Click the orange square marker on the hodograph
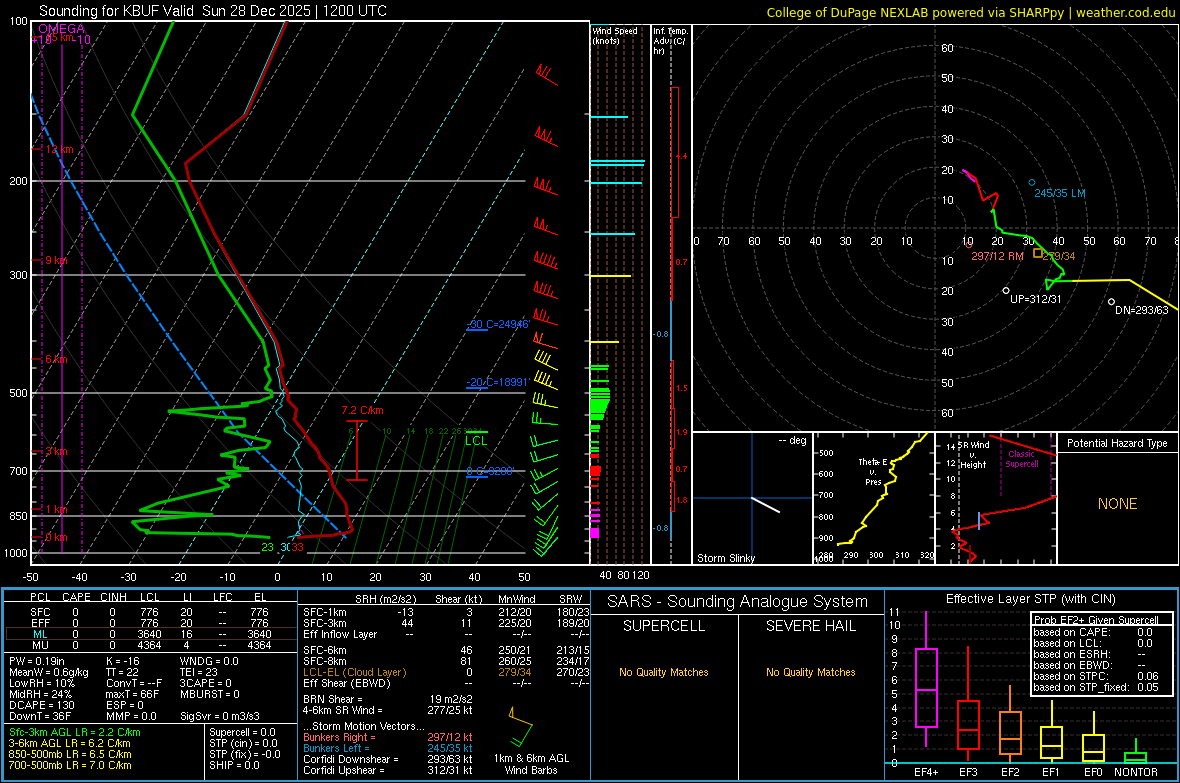This screenshot has height=783, width=1180. [1038, 254]
